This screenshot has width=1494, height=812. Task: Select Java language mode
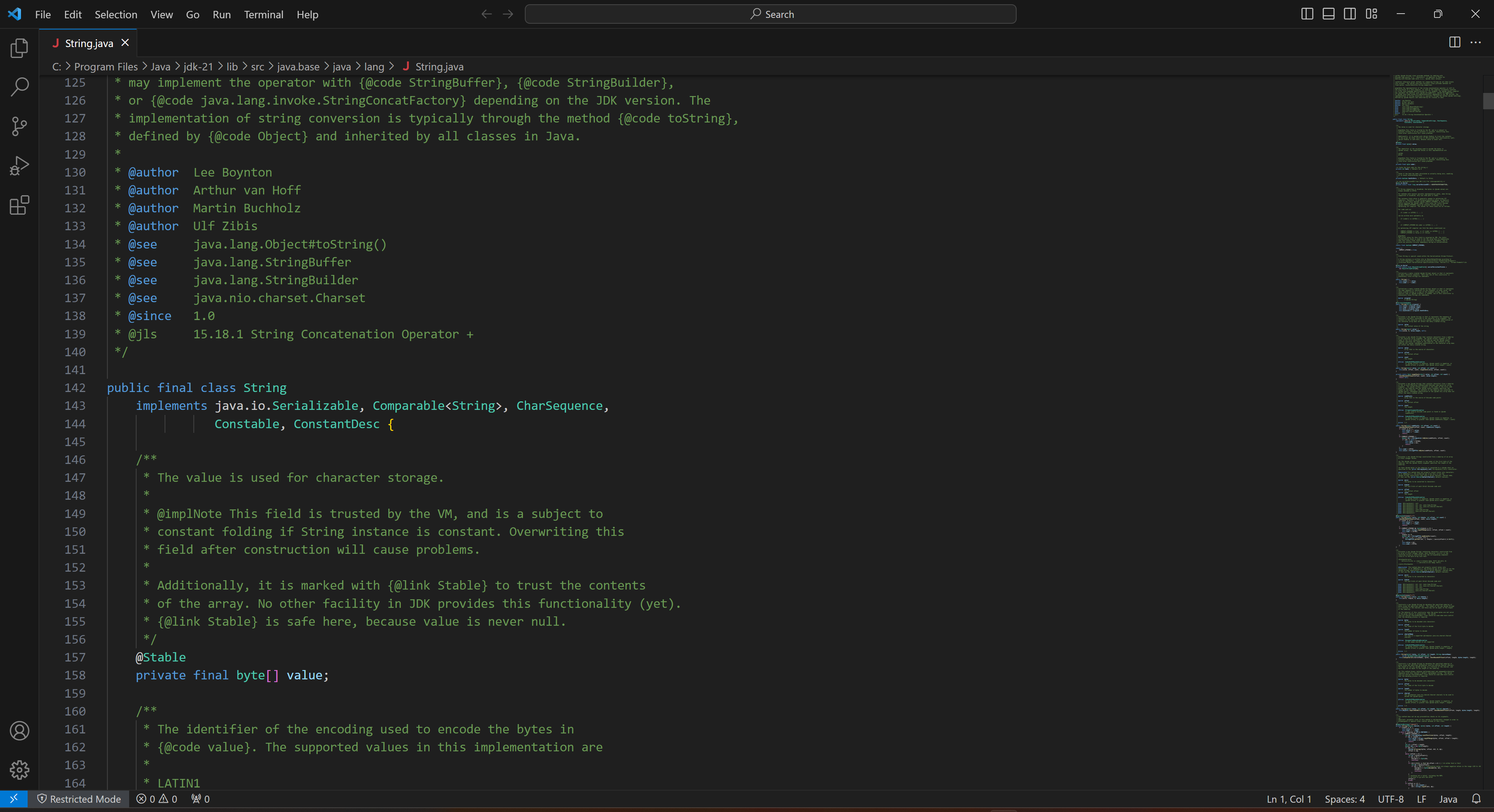pos(1448,799)
